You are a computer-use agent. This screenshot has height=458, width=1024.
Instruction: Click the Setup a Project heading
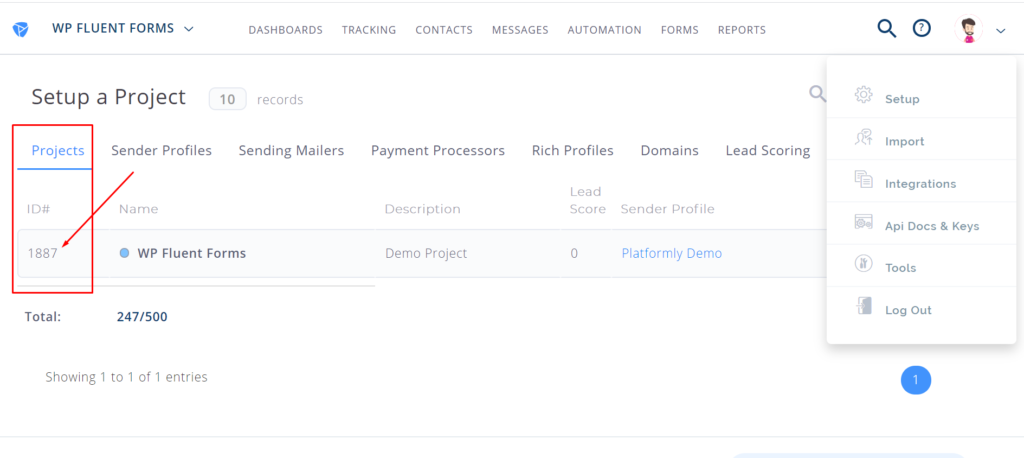coord(108,97)
